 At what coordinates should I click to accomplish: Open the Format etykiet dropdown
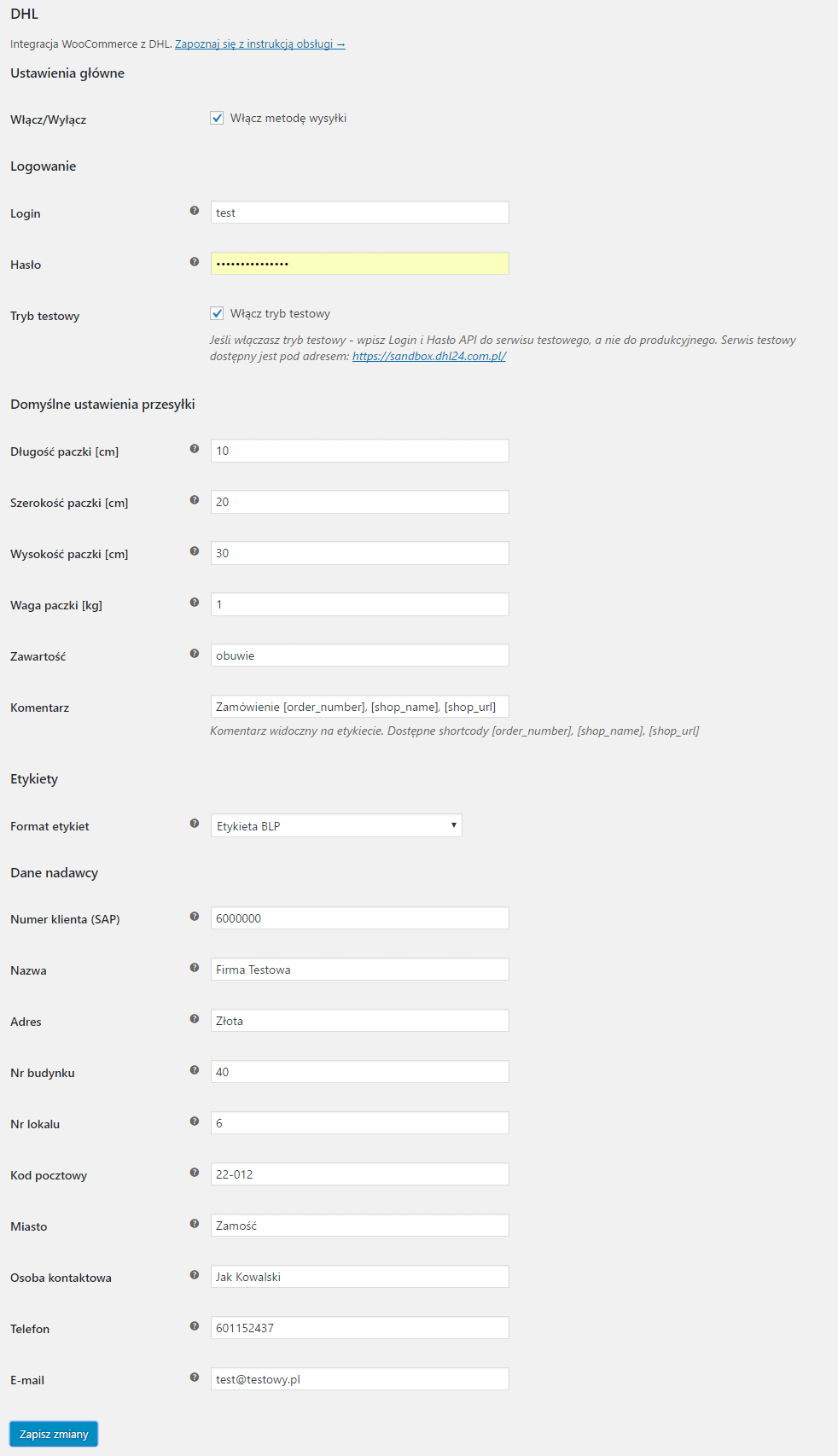(336, 826)
